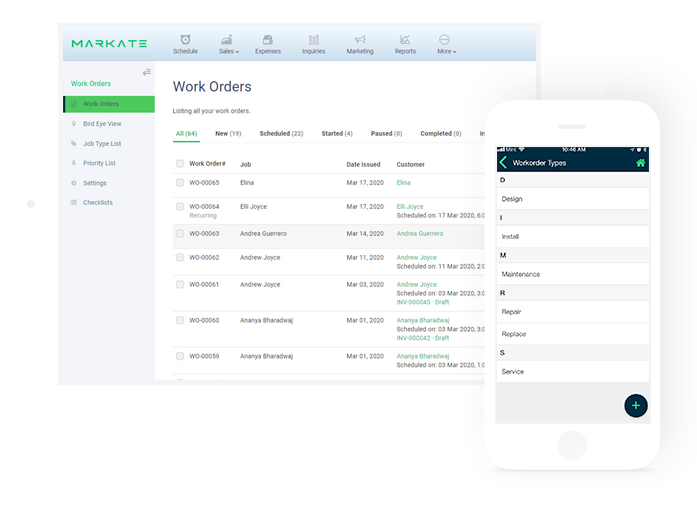Expand the More dropdown menu

pos(446,51)
